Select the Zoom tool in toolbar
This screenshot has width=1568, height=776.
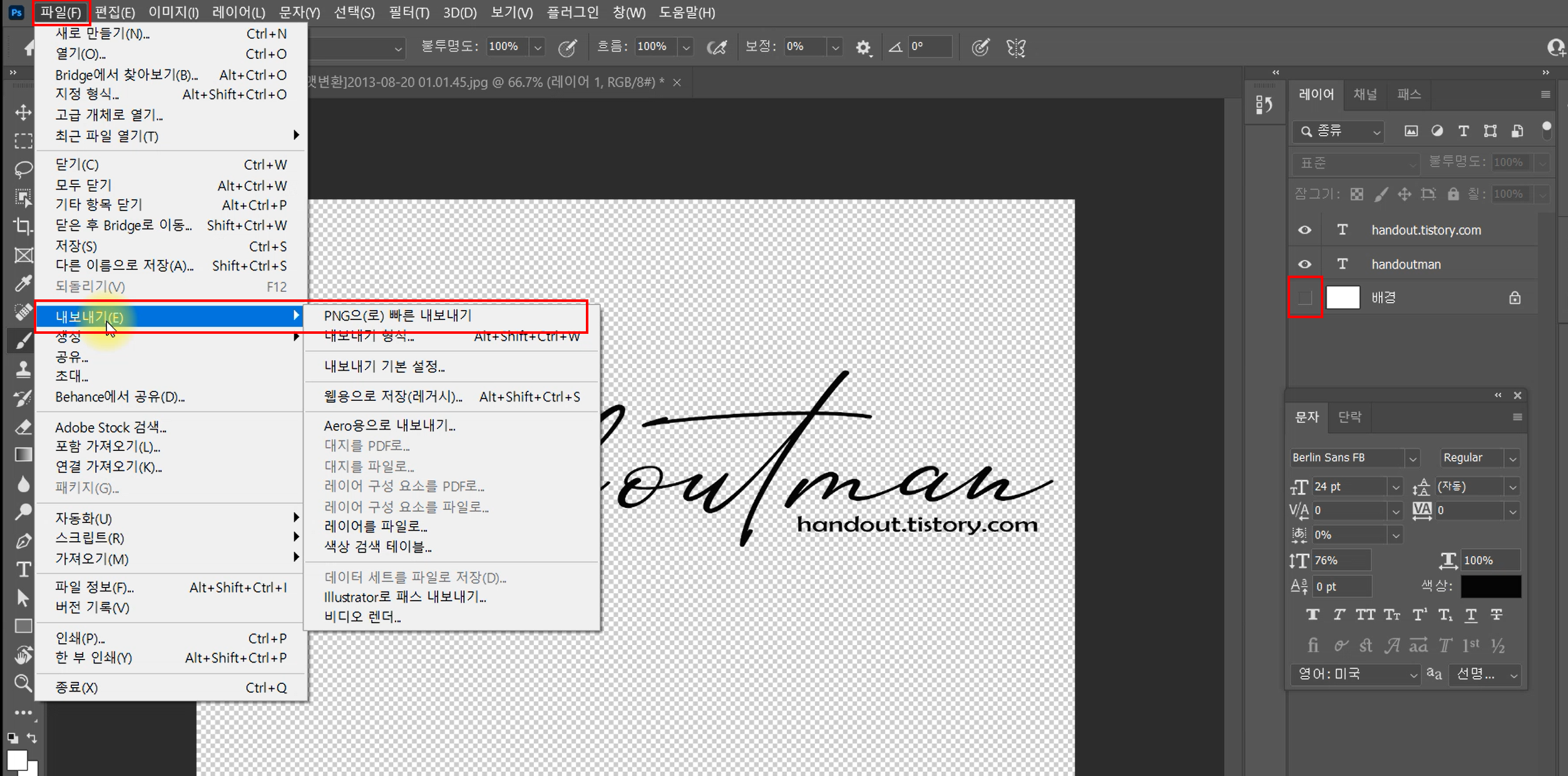23,683
